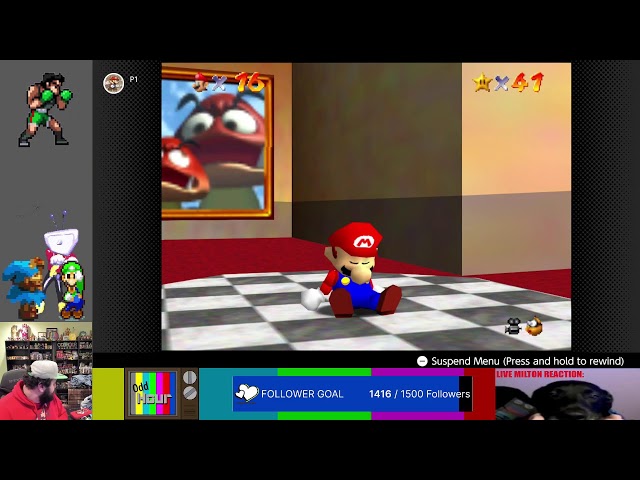Click the 'LIVE MILTON REACTION:' caption
Screen dimensions: 640x480
pos(540,374)
